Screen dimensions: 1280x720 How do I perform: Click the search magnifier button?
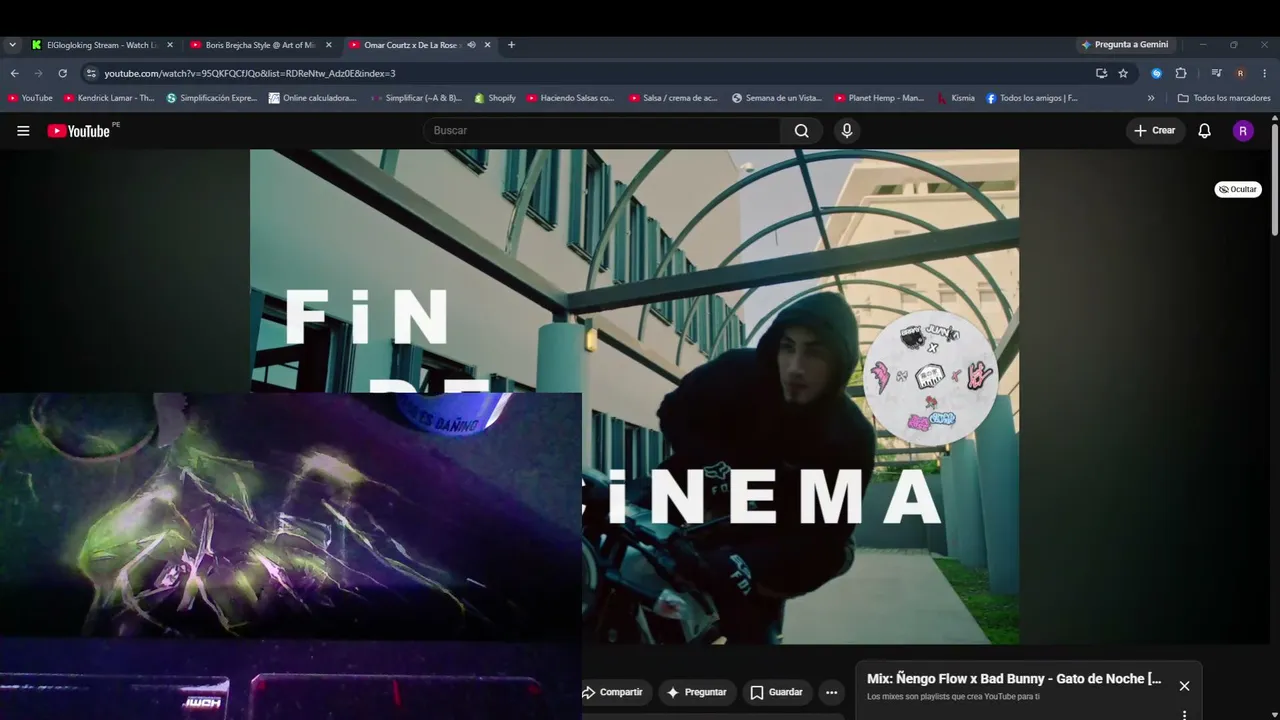click(x=801, y=131)
